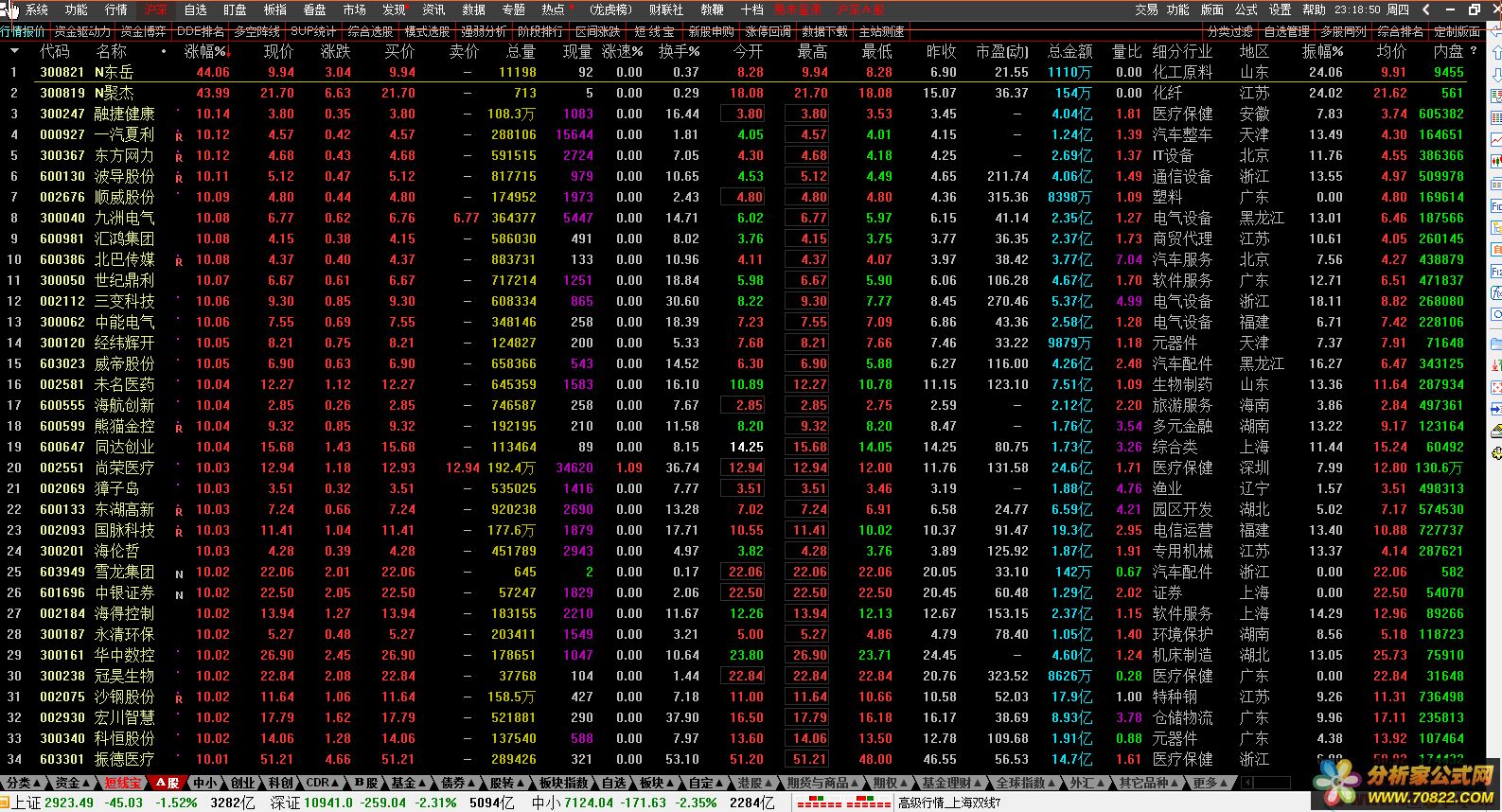Click the scroll-left arrow after 更多 tab
Viewport: 1502px width, 812px height.
point(1247,783)
